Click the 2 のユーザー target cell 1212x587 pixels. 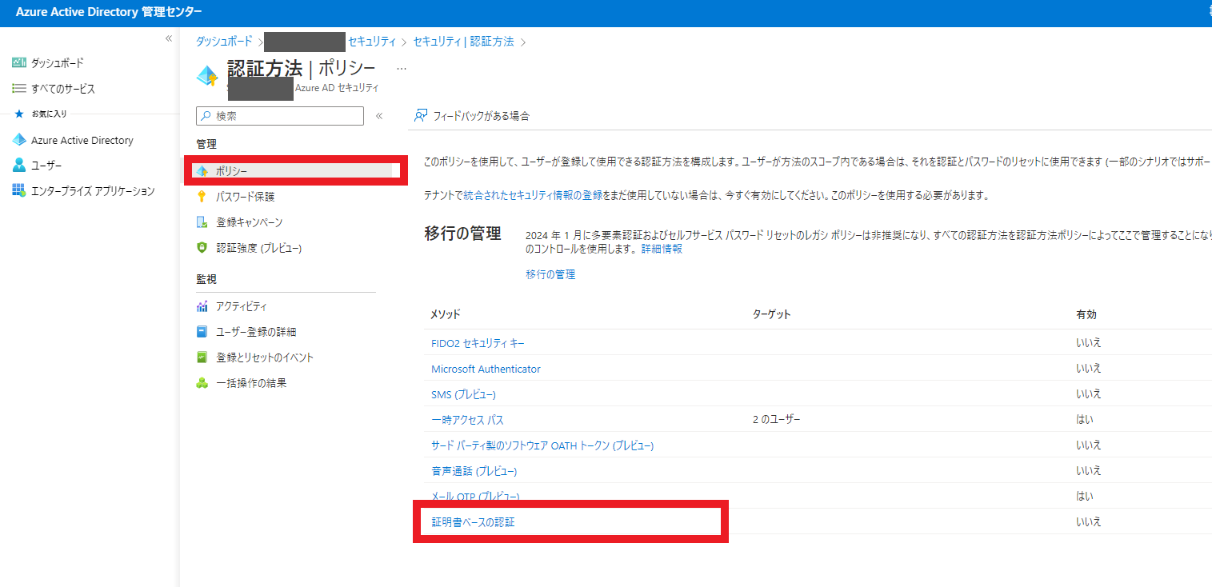776,420
